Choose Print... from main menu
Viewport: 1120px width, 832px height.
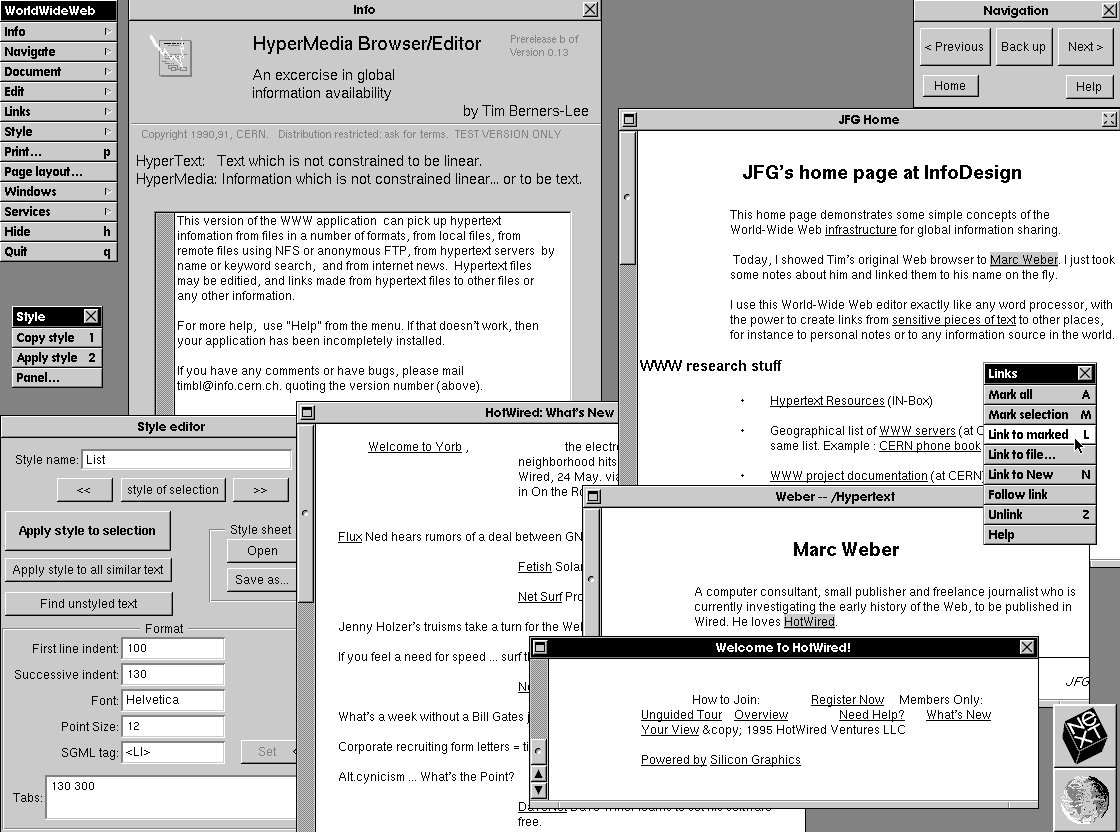click(58, 151)
